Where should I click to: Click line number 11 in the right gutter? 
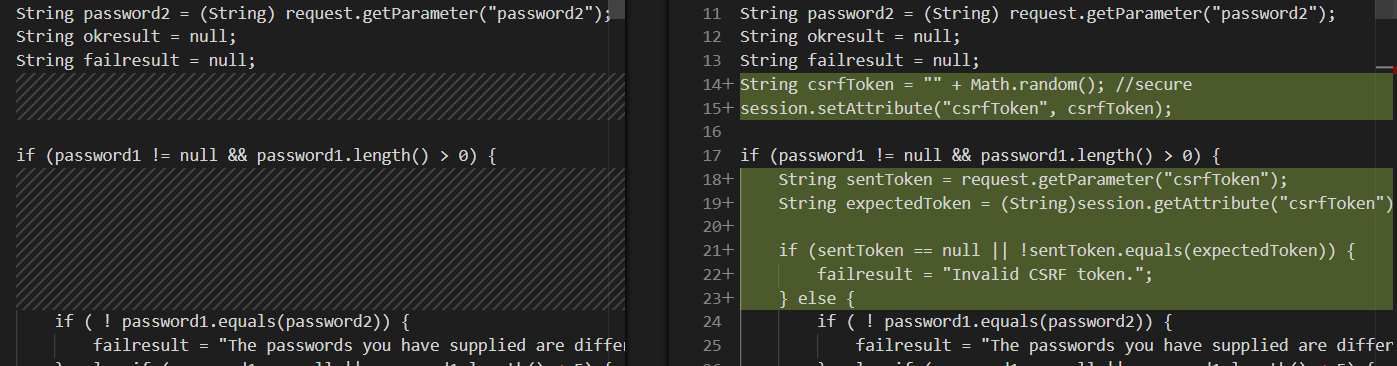(x=711, y=13)
